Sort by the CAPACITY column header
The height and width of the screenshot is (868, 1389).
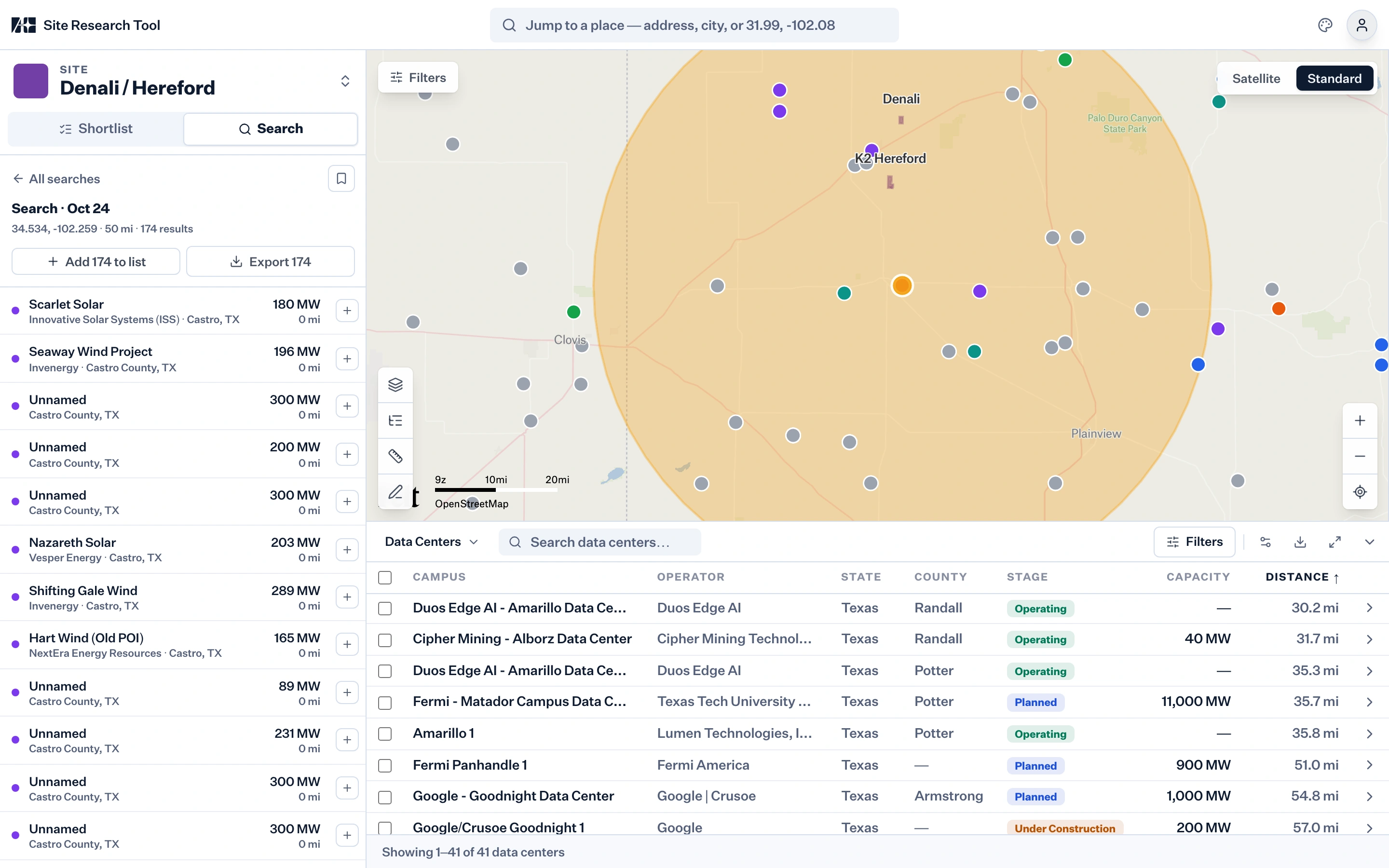1198,577
